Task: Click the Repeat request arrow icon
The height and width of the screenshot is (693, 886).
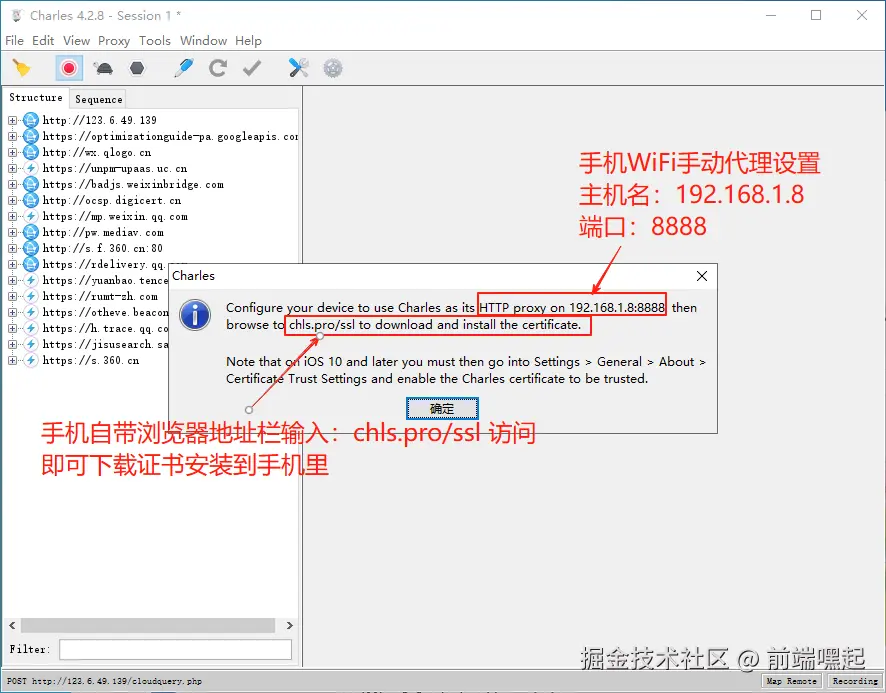Action: coord(218,68)
